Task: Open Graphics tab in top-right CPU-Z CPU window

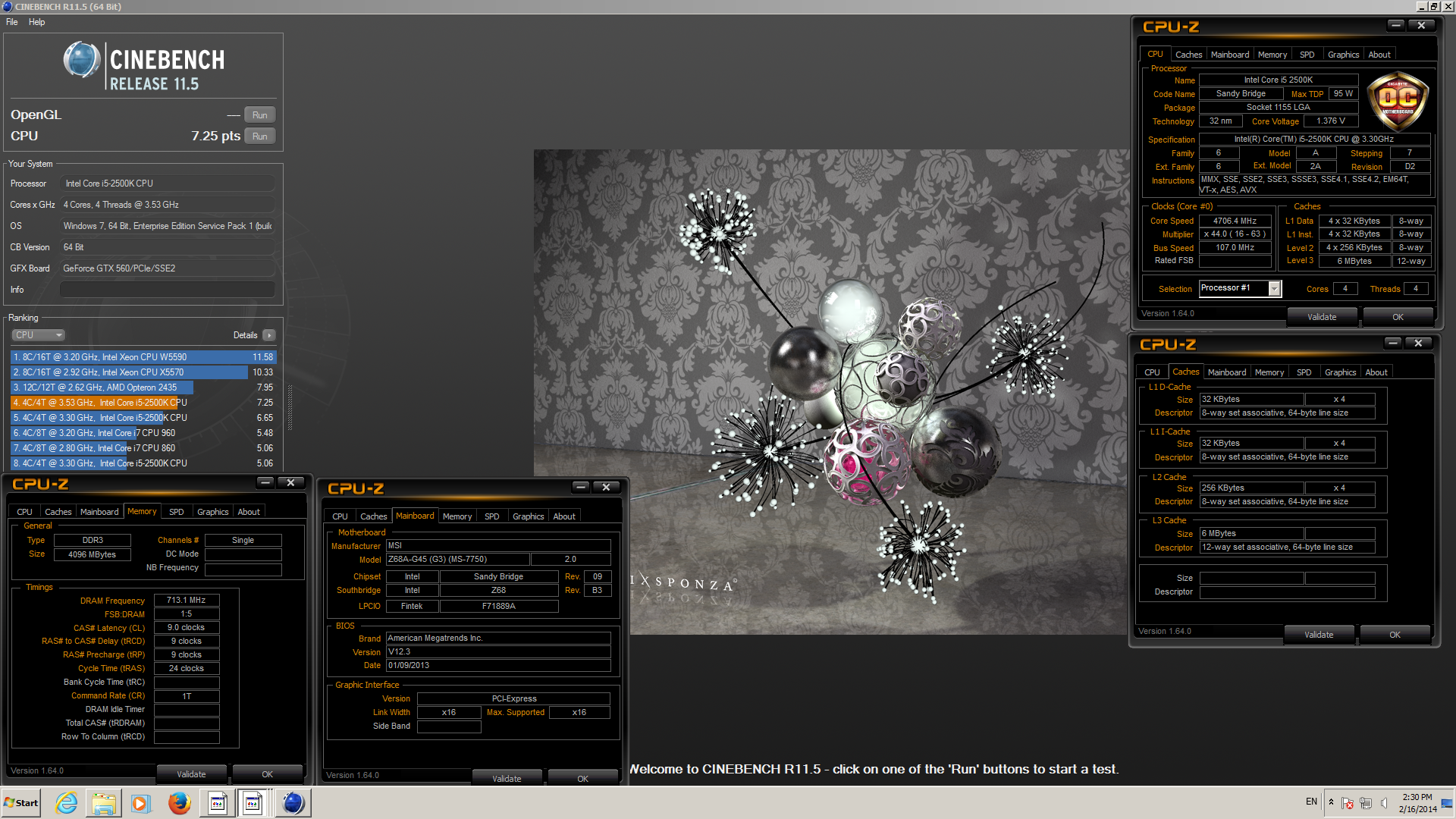Action: coord(1343,55)
